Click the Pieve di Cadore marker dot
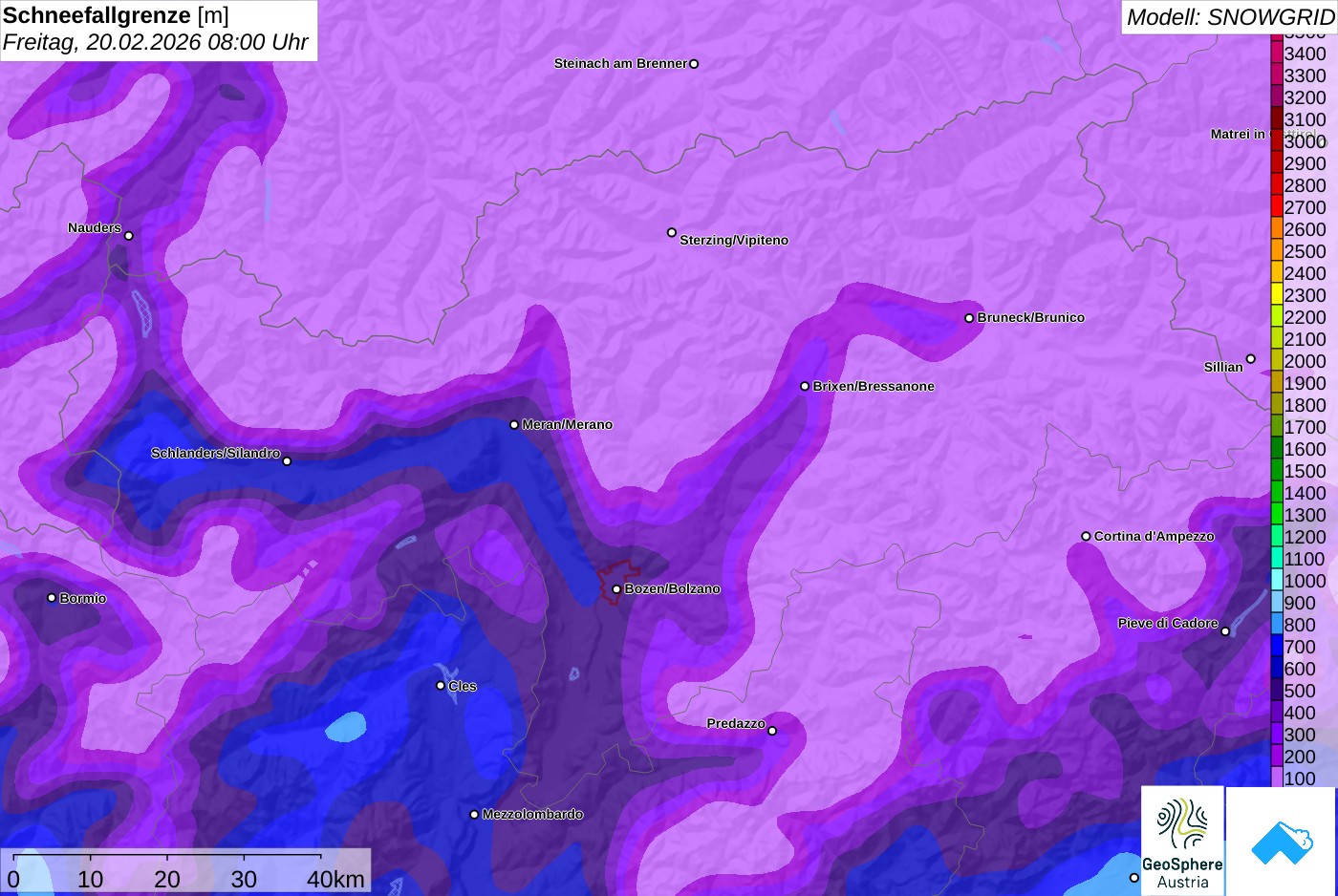Viewport: 1338px width, 896px height. [x=1225, y=630]
